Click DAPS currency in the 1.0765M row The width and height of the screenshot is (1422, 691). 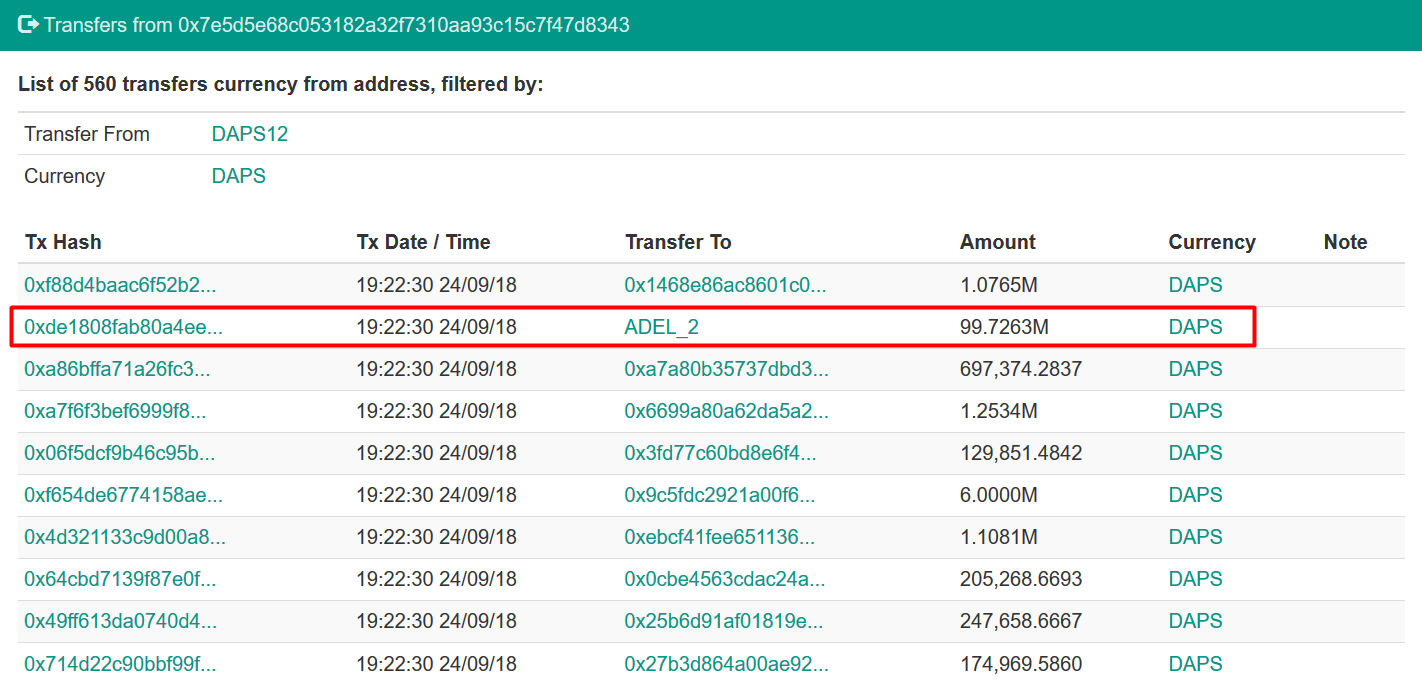[1195, 285]
